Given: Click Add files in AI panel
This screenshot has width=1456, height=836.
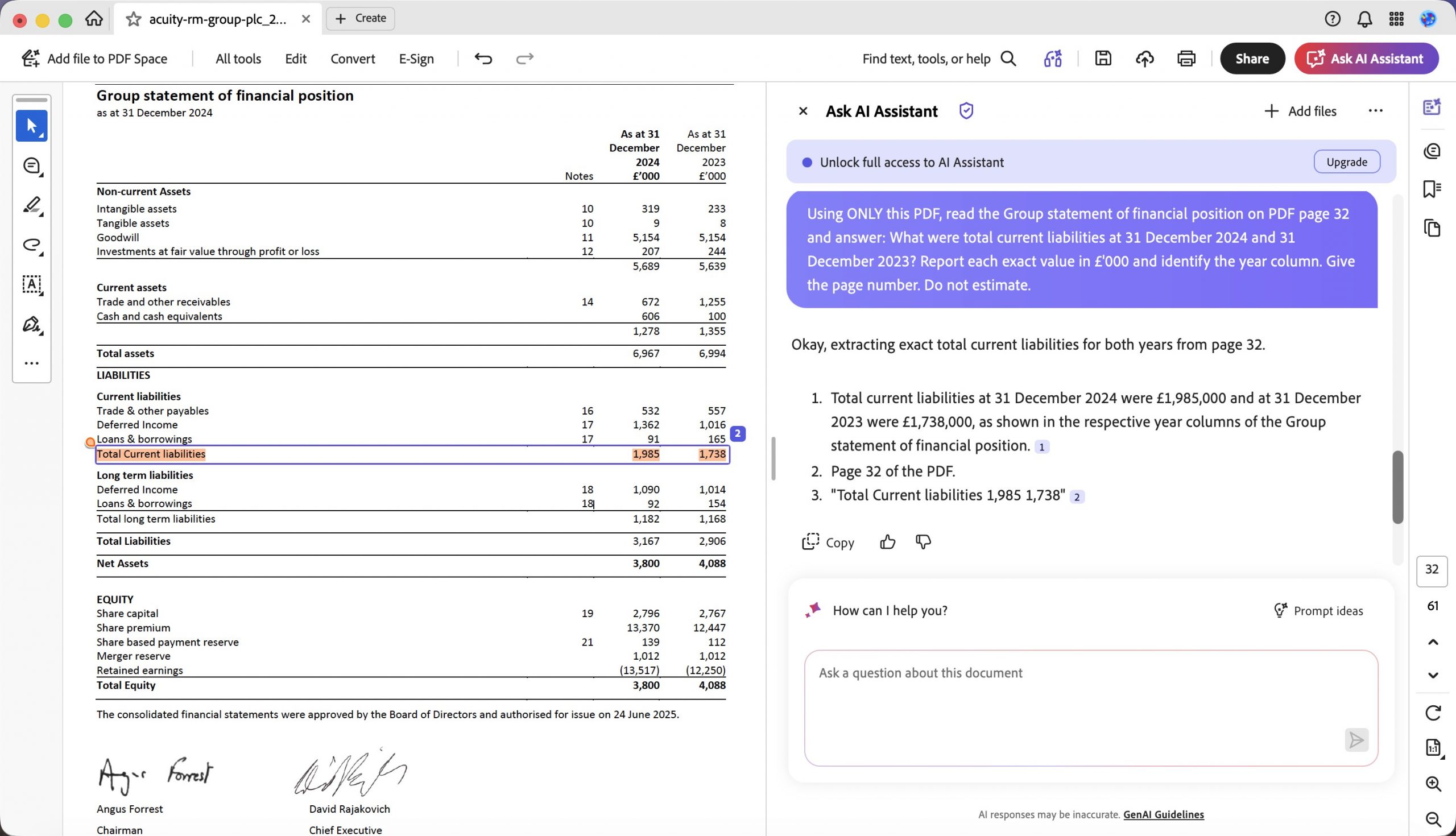Looking at the screenshot, I should coord(1300,111).
